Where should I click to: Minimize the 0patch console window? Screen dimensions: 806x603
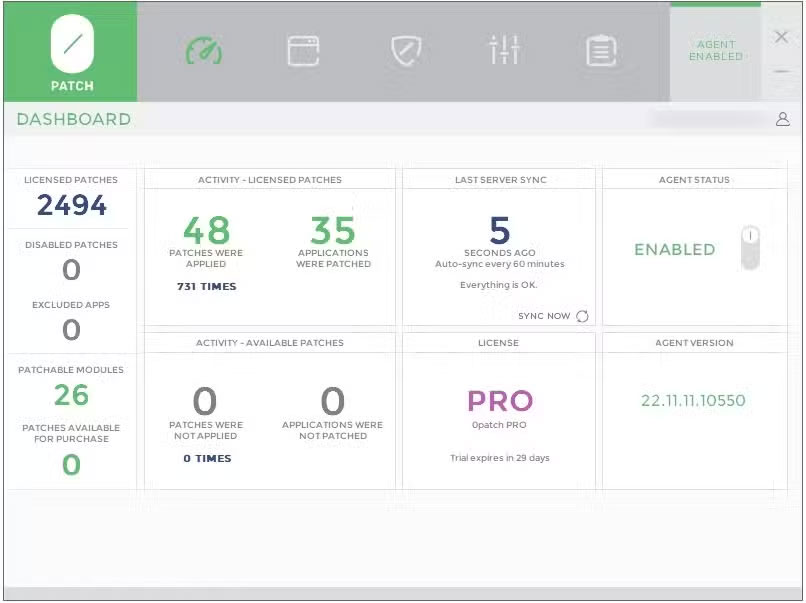tap(781, 71)
